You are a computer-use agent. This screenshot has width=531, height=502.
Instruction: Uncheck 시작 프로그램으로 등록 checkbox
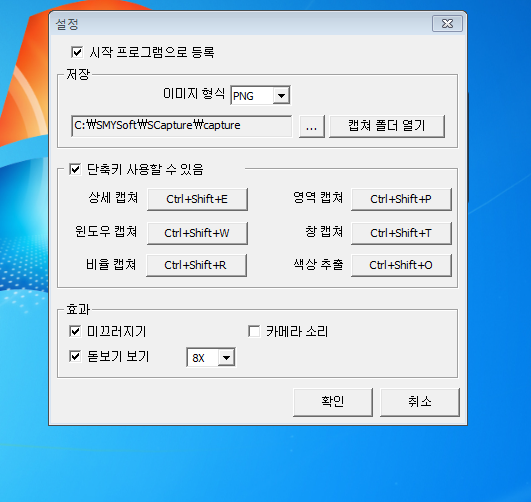[x=77, y=52]
